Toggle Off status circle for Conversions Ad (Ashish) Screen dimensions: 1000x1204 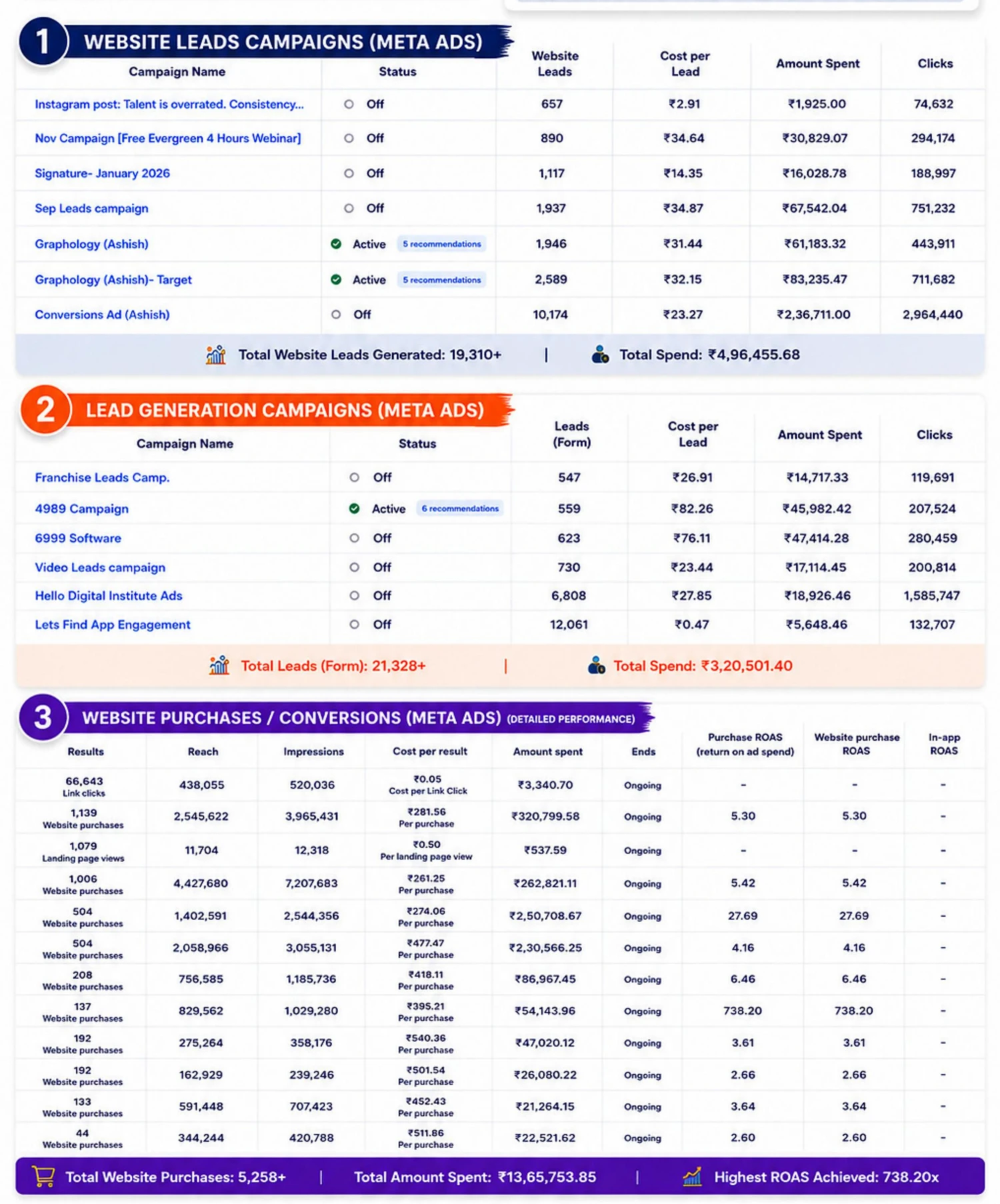336,314
